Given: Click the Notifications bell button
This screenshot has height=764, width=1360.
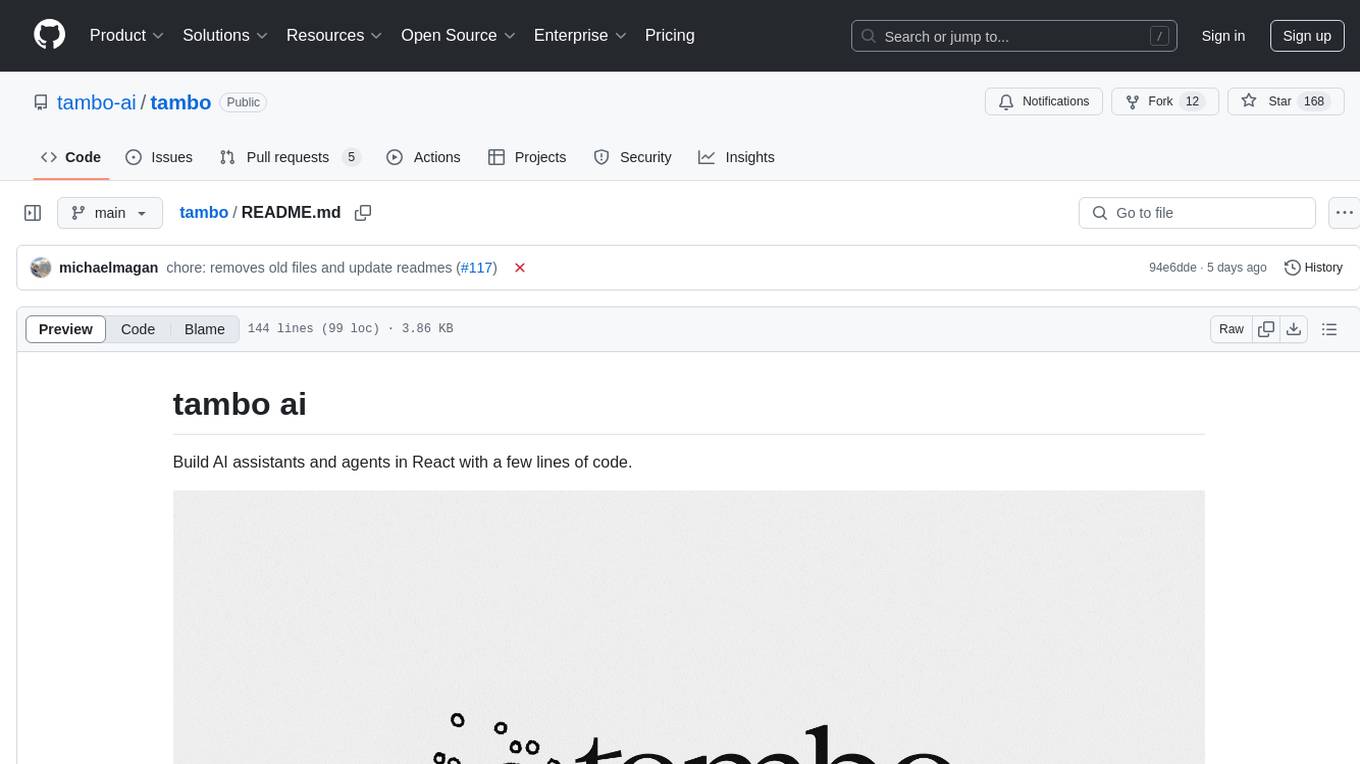Looking at the screenshot, I should tap(1044, 102).
